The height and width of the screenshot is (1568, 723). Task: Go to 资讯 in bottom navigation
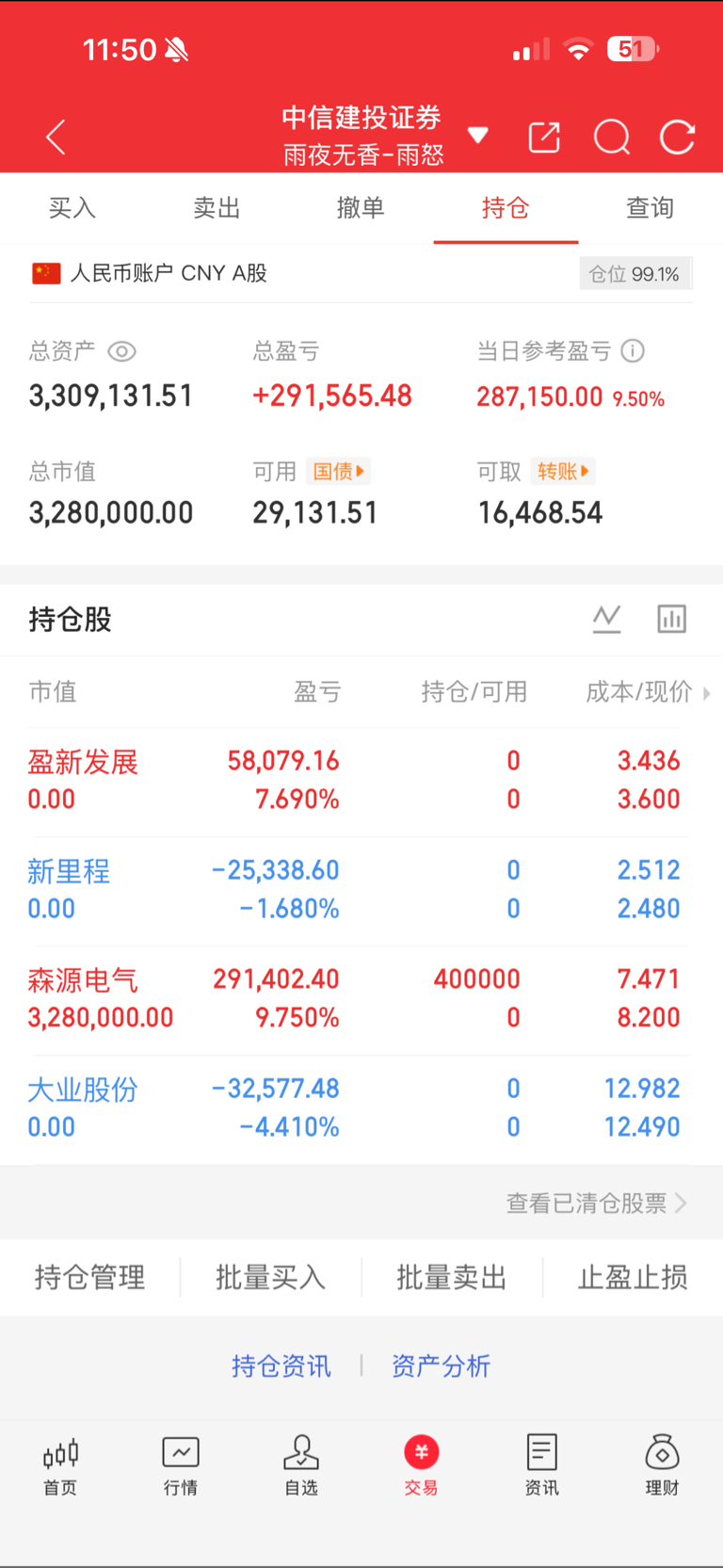(542, 1465)
